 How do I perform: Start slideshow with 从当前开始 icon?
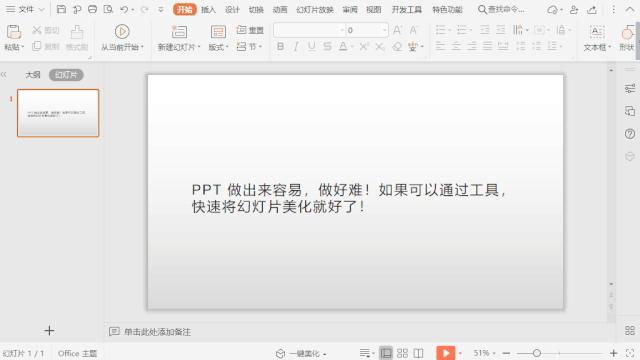pos(122,31)
